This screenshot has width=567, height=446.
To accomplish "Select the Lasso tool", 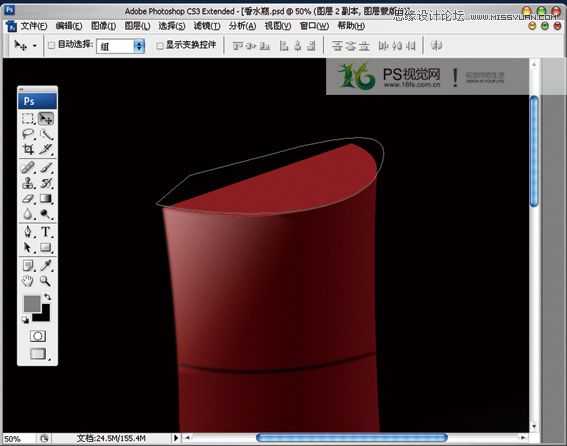I will pyautogui.click(x=28, y=134).
